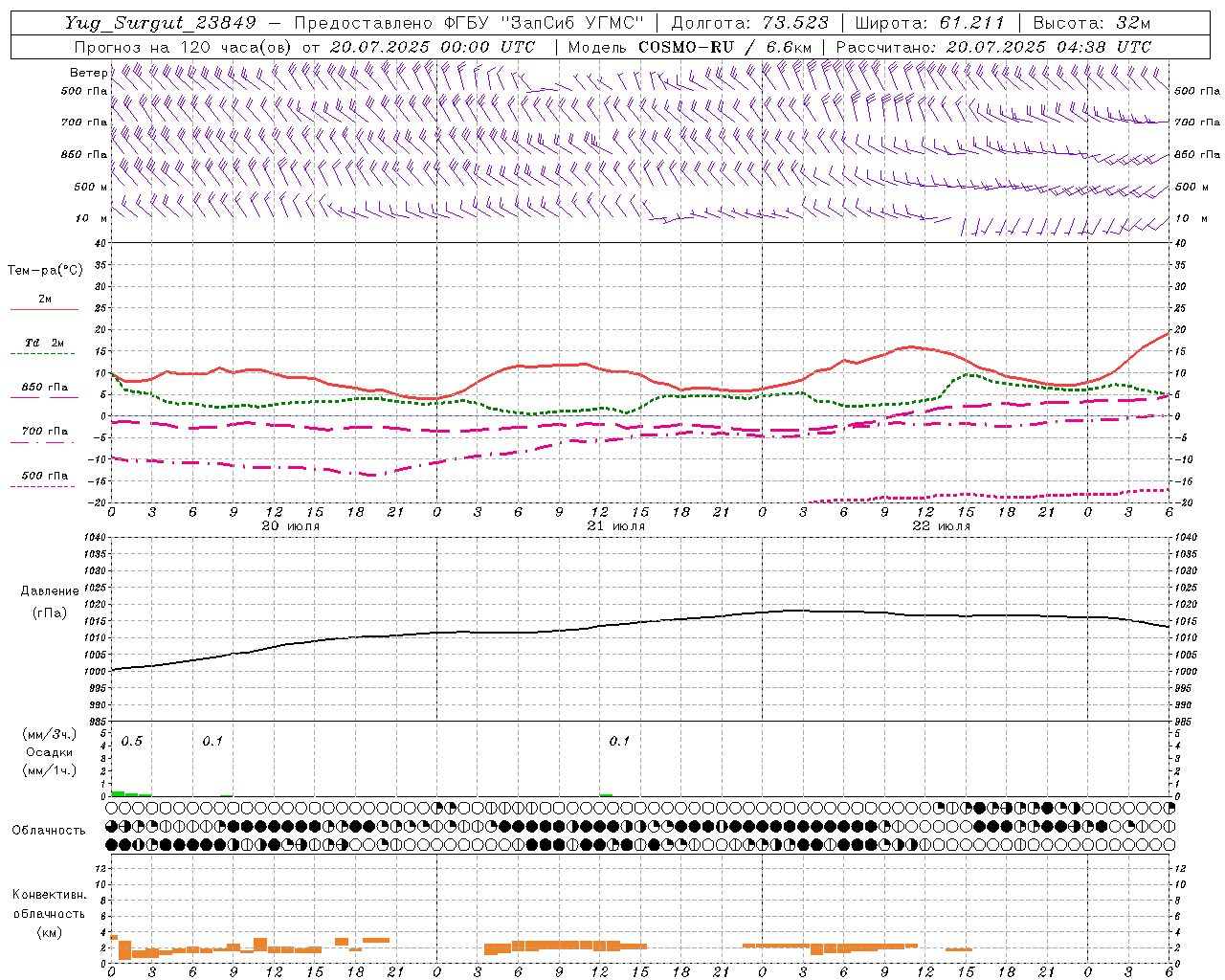Click the (мм/3ч.) precipitation unit label
1225x980 pixels.
(x=50, y=734)
